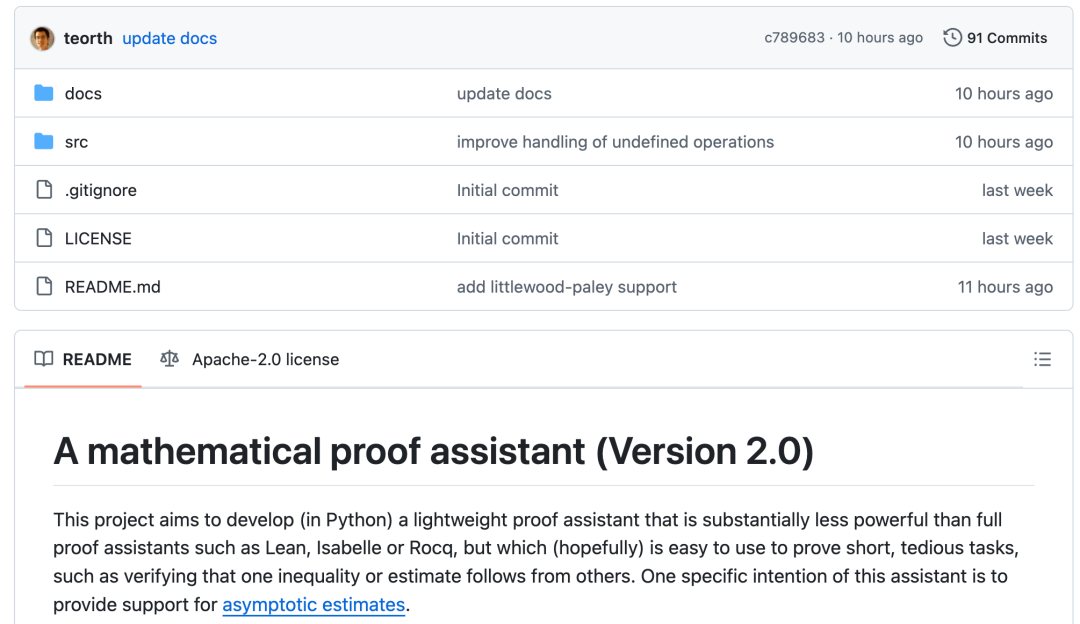Click the teorth user avatar
1080x624 pixels.
42,38
